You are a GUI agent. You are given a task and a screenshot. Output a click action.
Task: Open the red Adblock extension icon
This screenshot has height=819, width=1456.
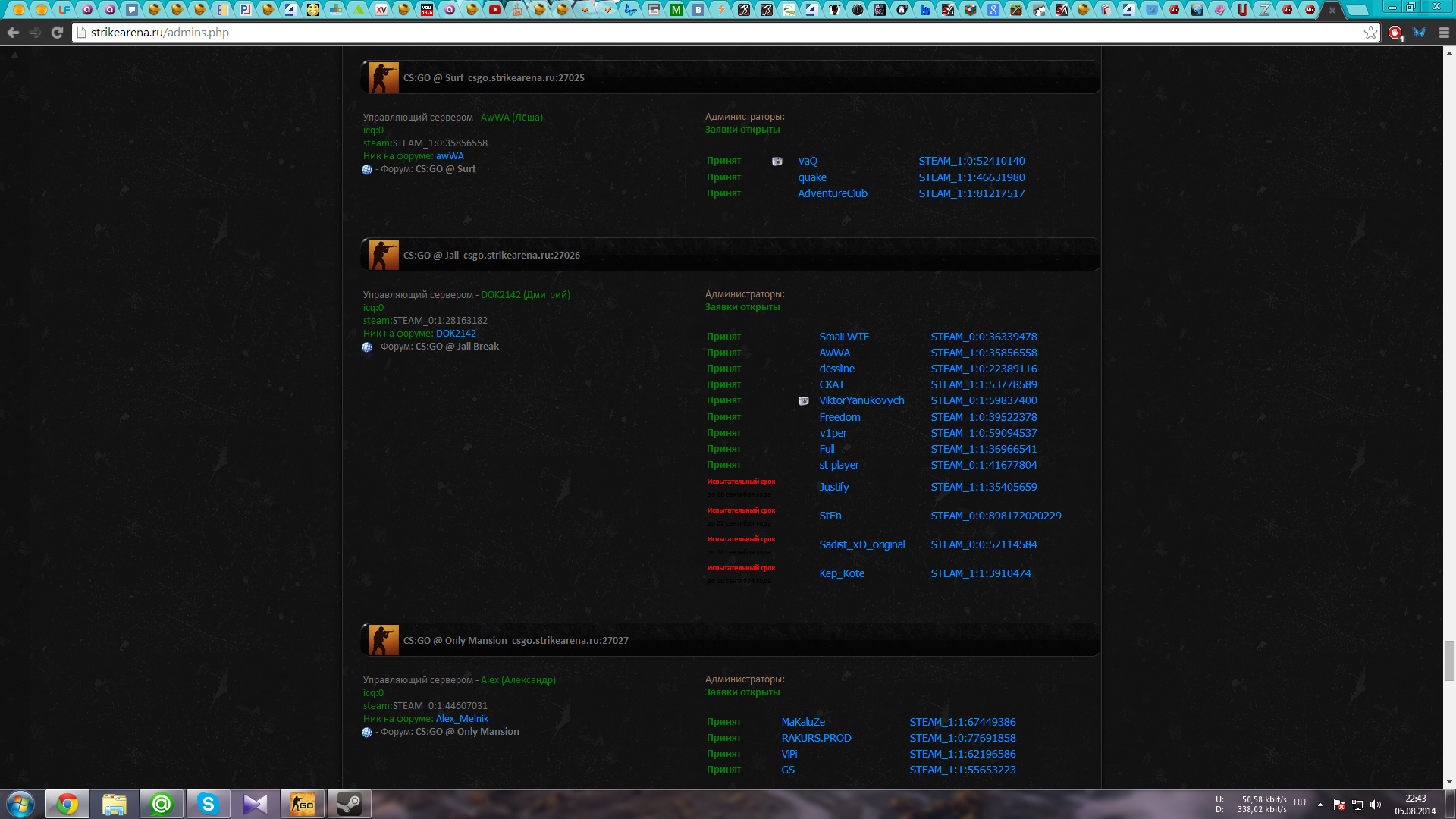point(1395,33)
